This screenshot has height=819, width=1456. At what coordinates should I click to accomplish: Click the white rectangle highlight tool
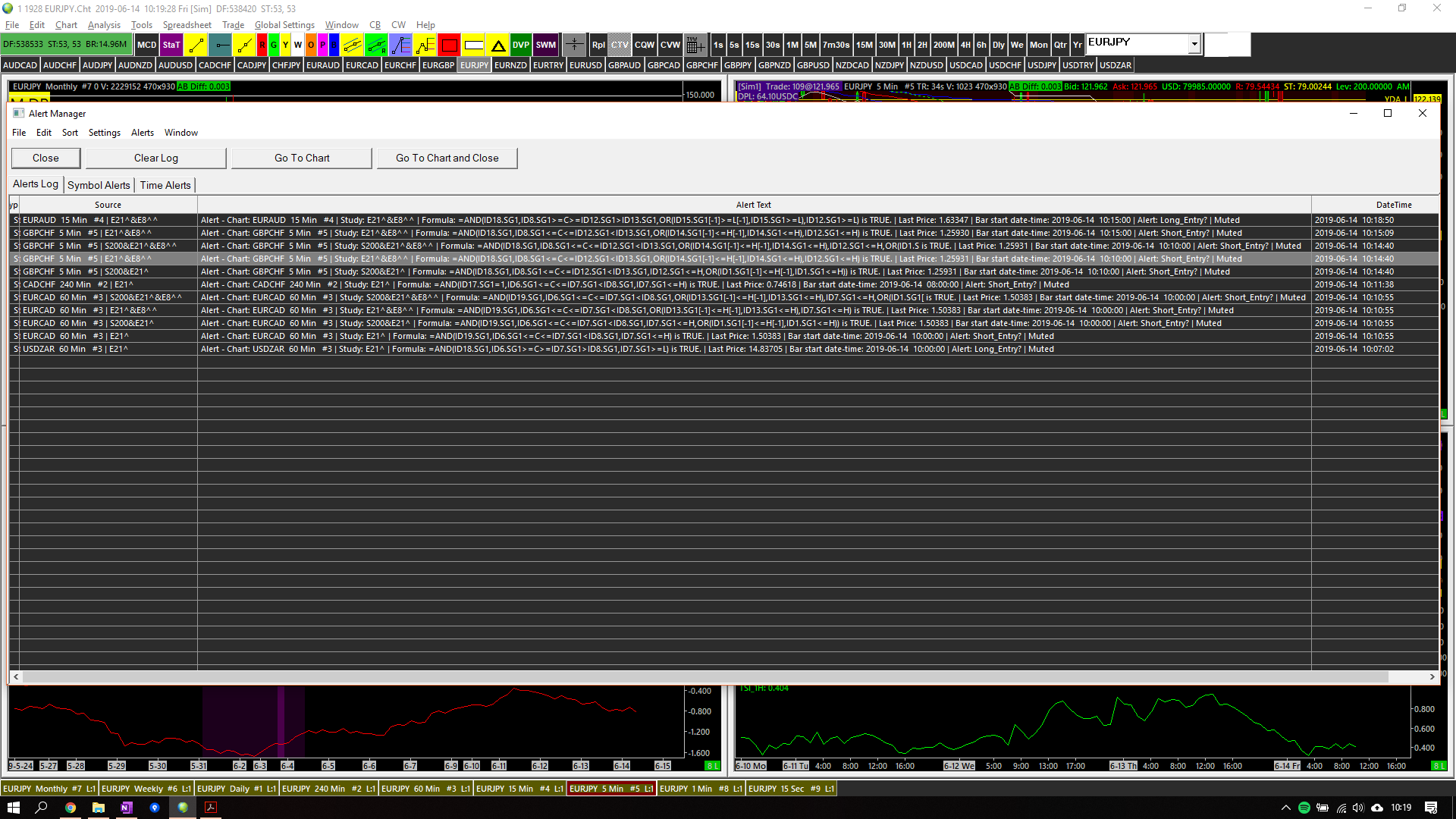pyautogui.click(x=474, y=45)
